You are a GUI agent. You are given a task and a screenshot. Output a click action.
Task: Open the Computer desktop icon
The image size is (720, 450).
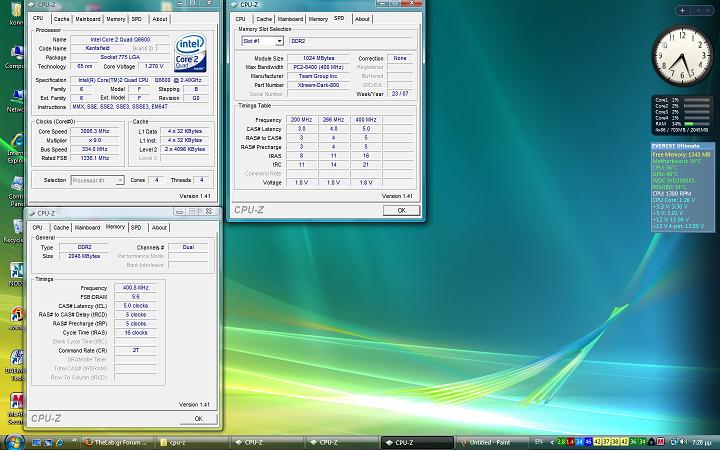tap(15, 57)
